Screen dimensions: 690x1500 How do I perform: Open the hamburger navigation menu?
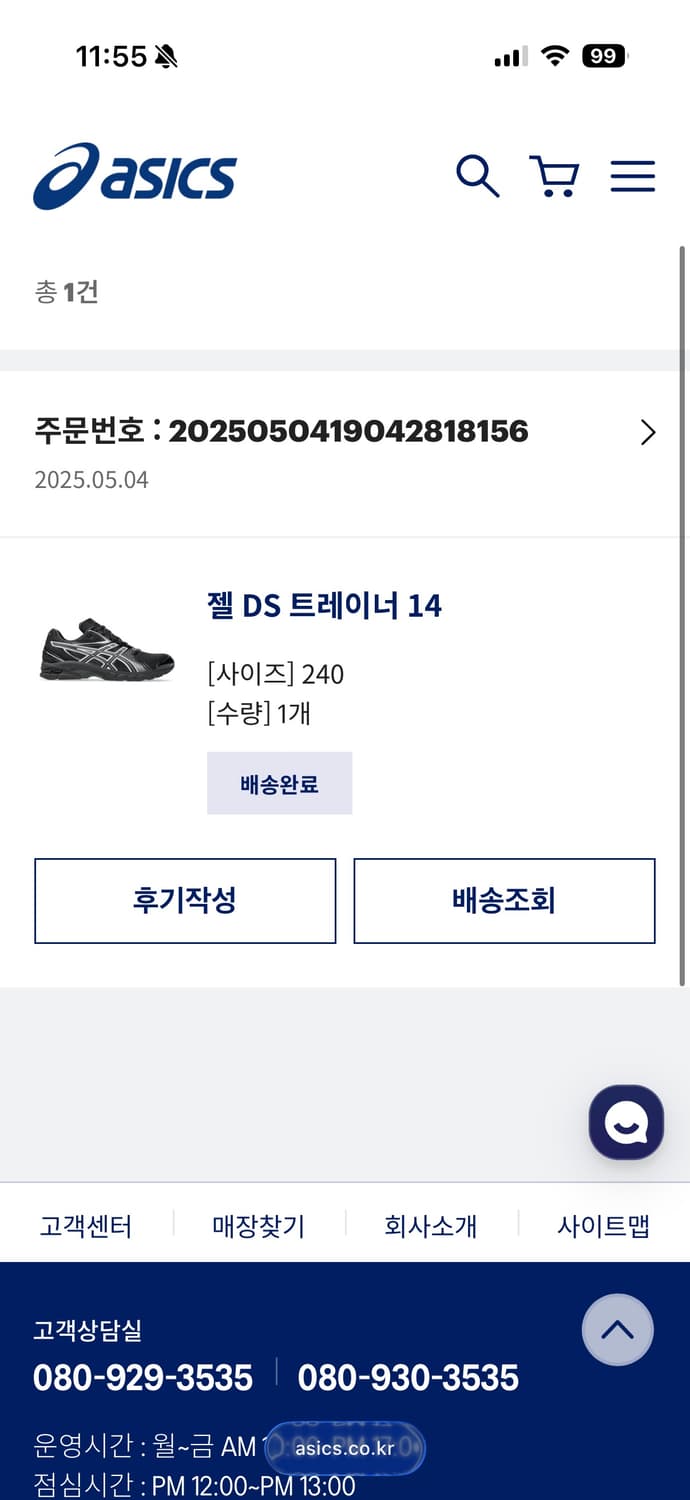pos(632,175)
